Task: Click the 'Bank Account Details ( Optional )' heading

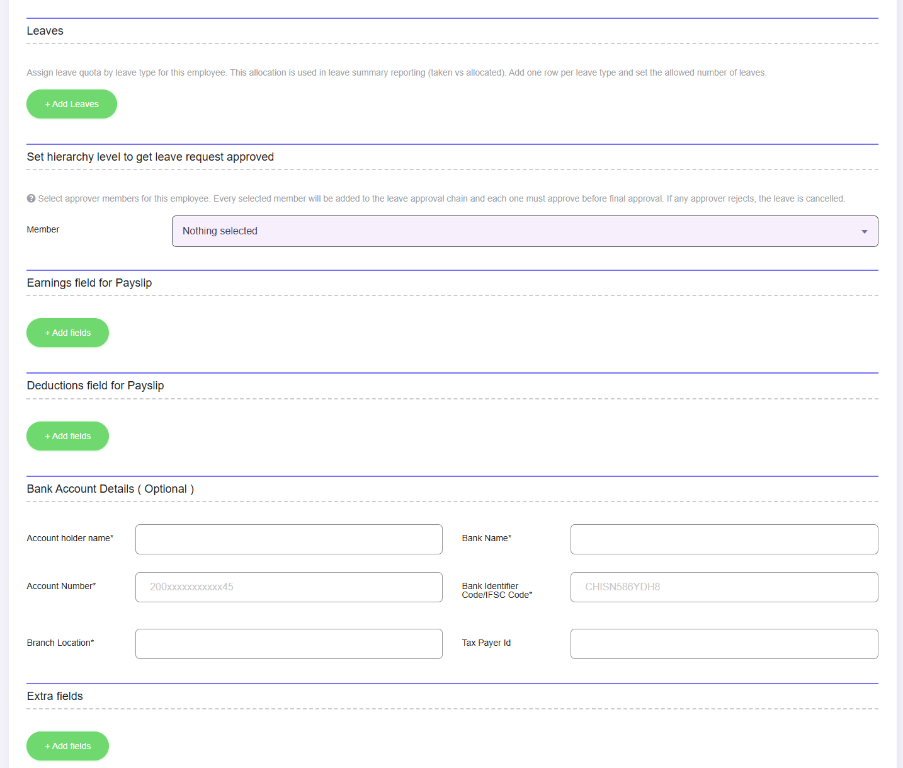Action: [111, 489]
